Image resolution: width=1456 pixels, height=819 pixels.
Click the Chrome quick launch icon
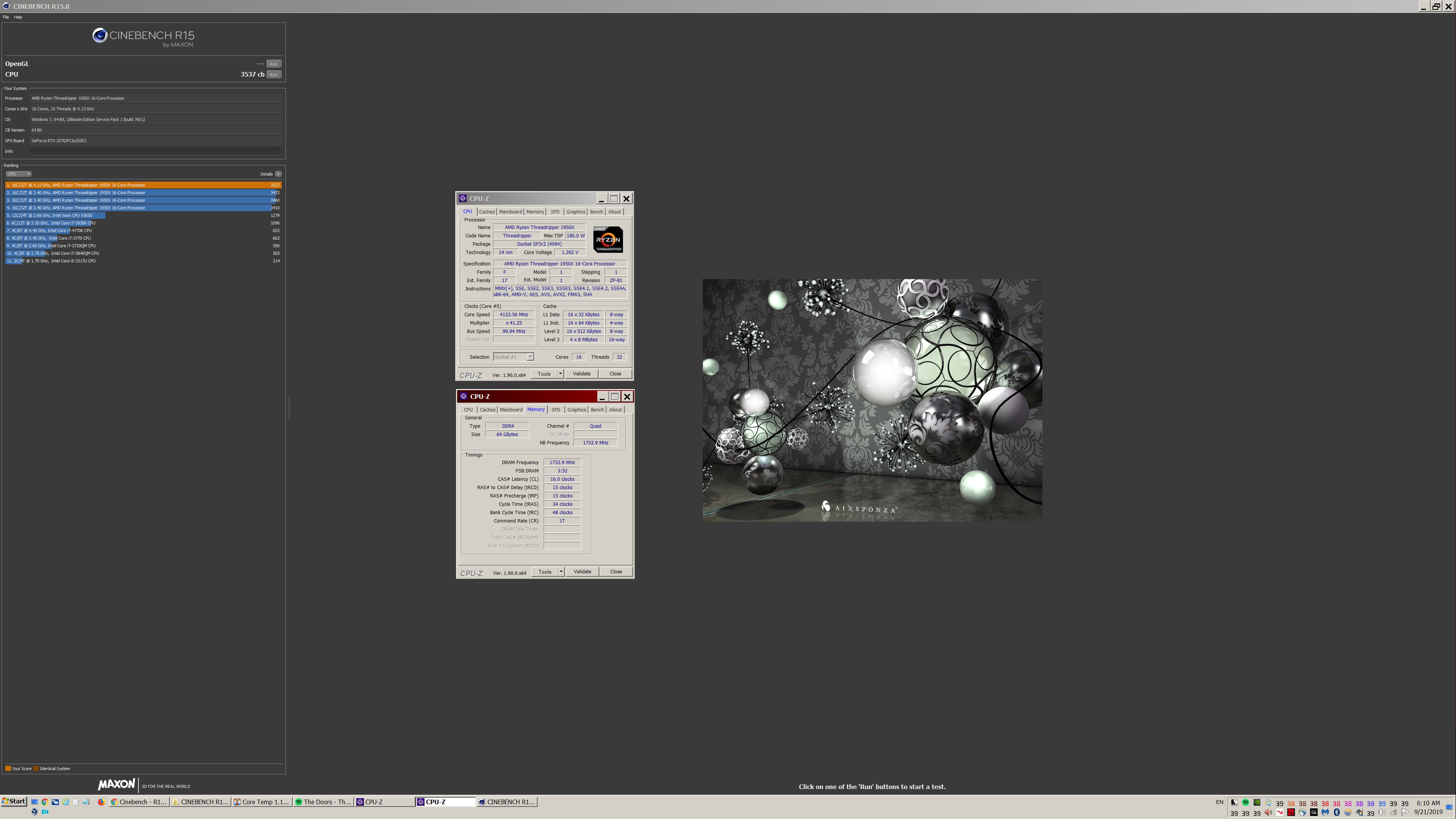(x=45, y=802)
